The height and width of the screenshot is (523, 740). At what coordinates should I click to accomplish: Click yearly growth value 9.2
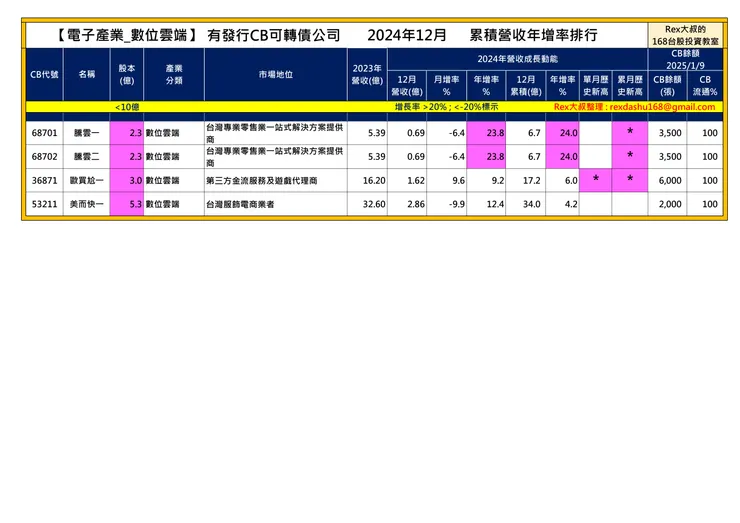497,180
